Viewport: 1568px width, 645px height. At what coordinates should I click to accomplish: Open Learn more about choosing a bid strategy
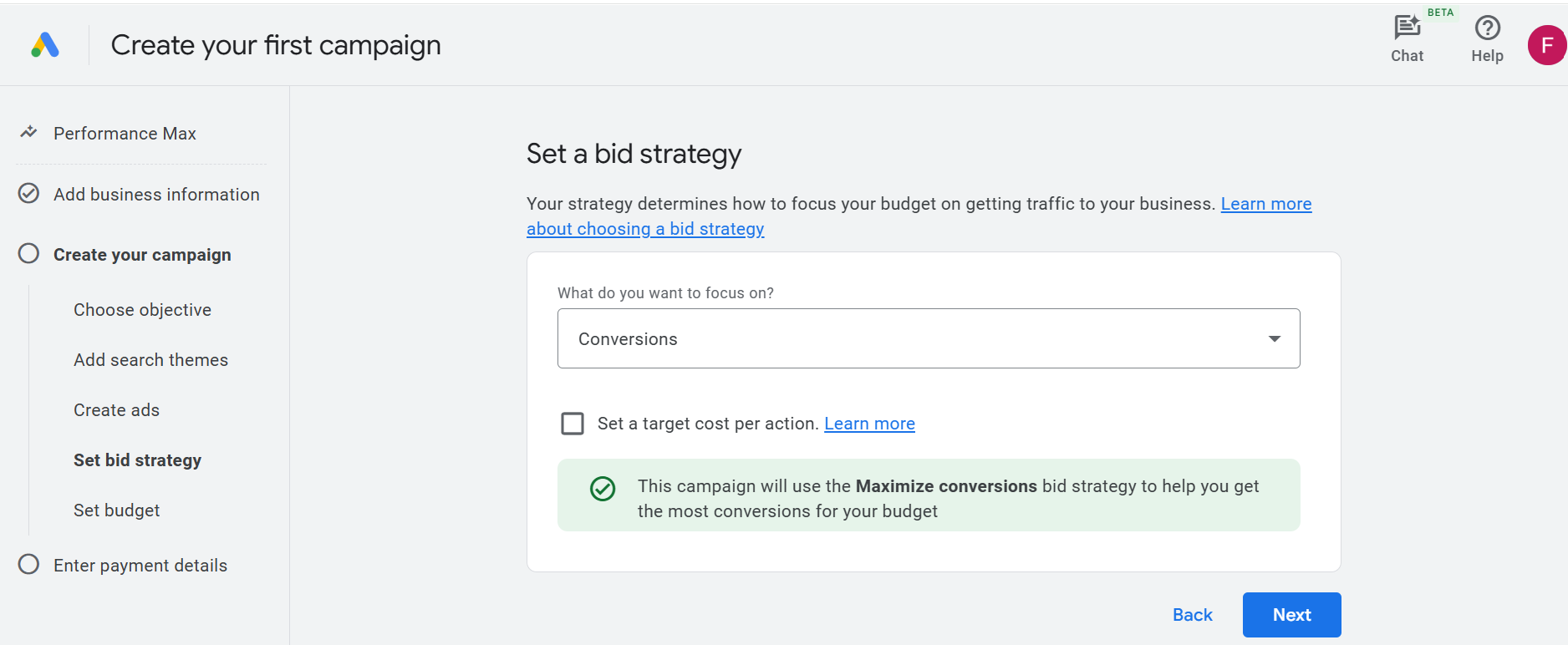[x=645, y=228]
